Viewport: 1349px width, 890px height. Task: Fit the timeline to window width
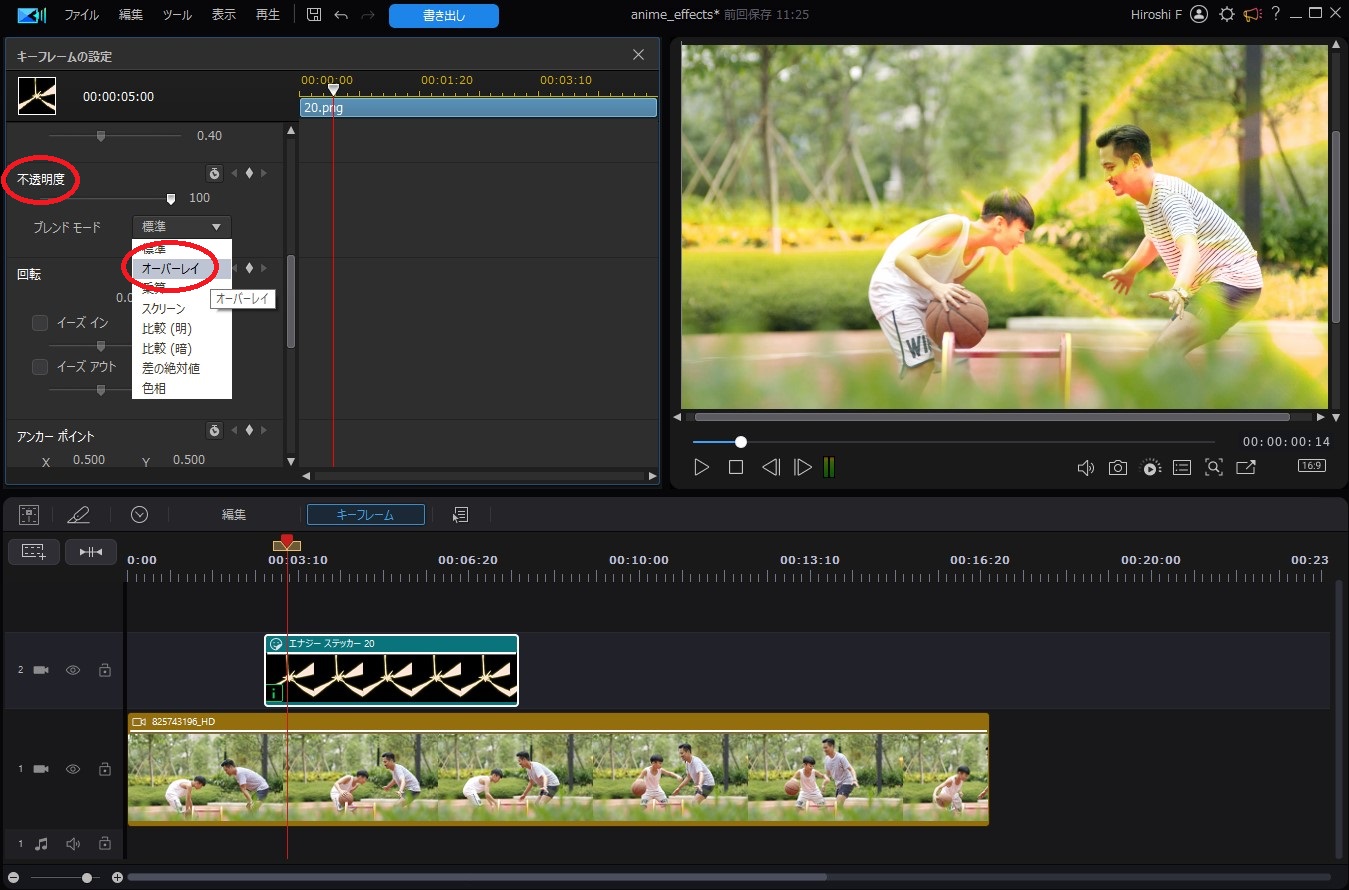click(91, 551)
